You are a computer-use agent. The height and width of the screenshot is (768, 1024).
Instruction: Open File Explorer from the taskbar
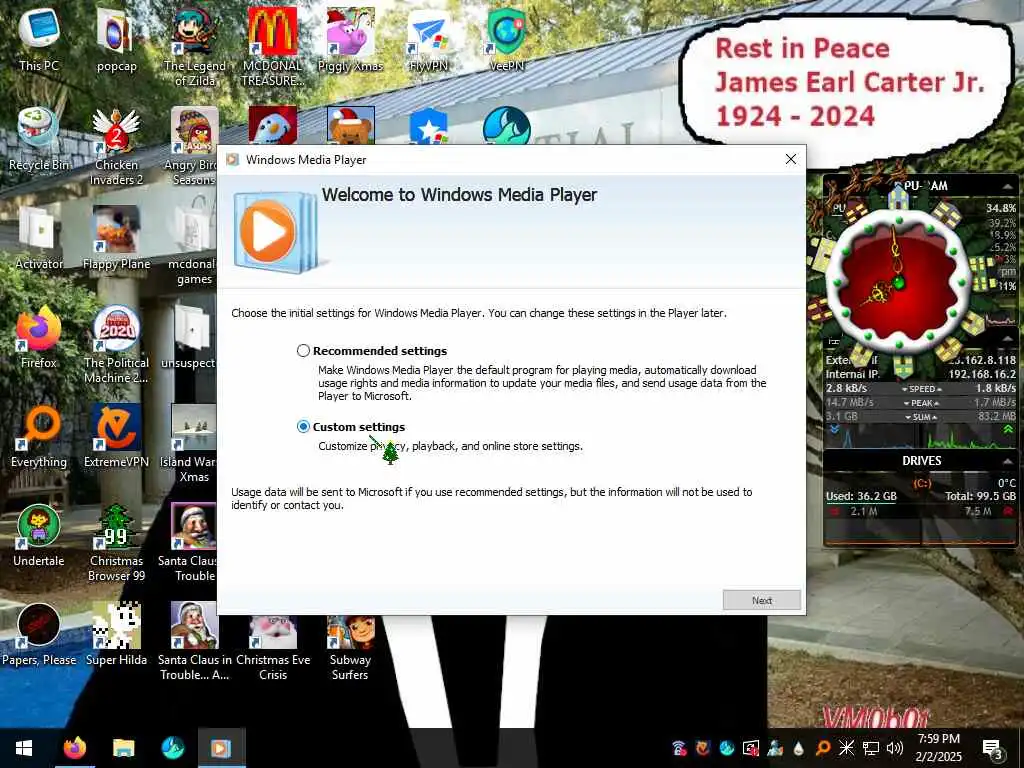[x=123, y=748]
